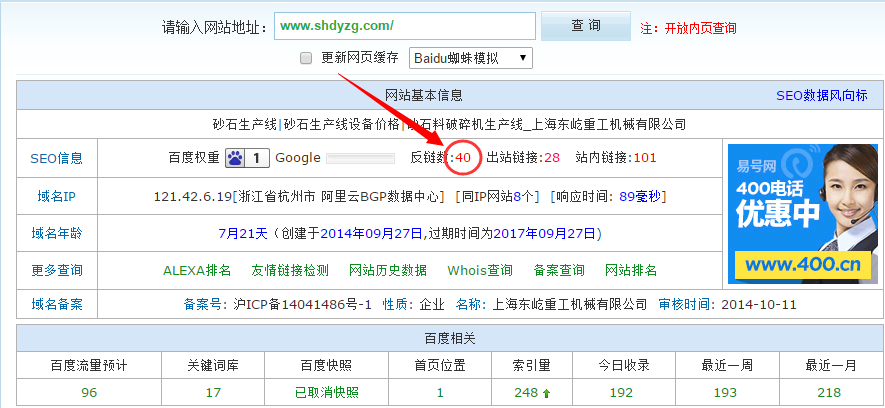Open the Whois查询 link
Image resolution: width=885 pixels, height=408 pixels.
(x=480, y=270)
